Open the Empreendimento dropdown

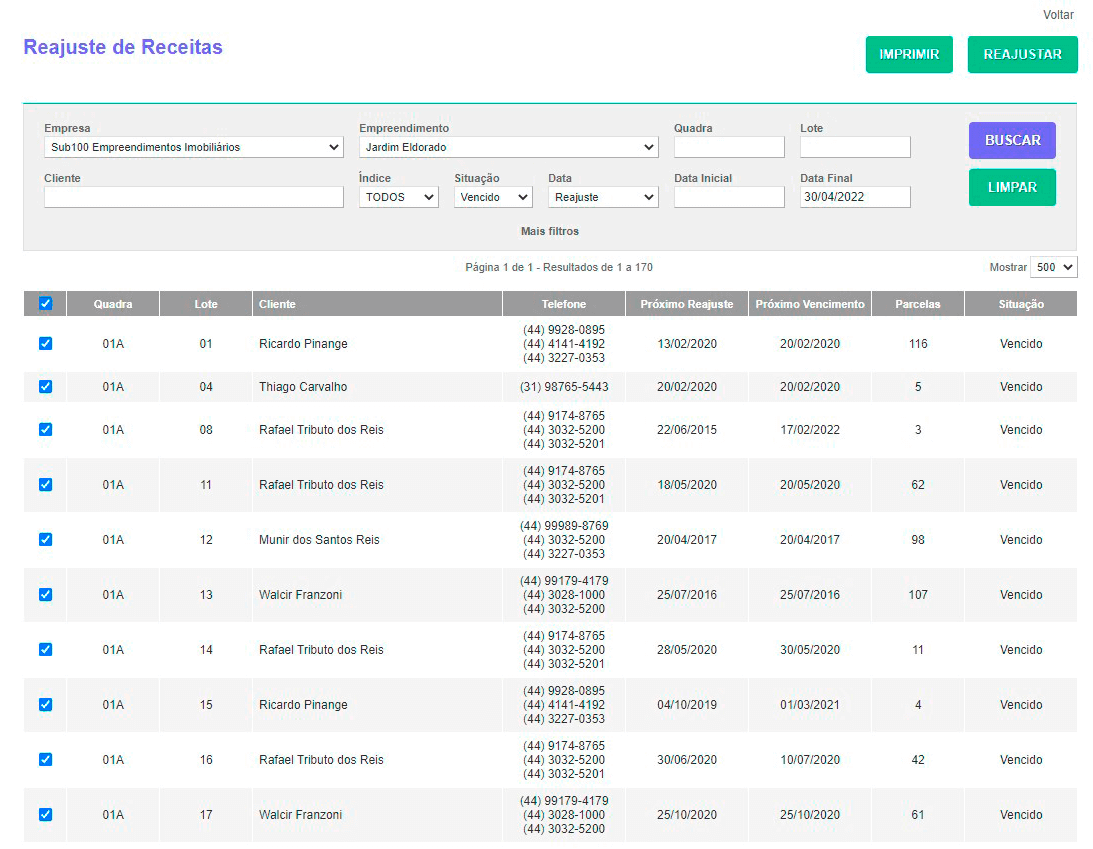point(508,148)
